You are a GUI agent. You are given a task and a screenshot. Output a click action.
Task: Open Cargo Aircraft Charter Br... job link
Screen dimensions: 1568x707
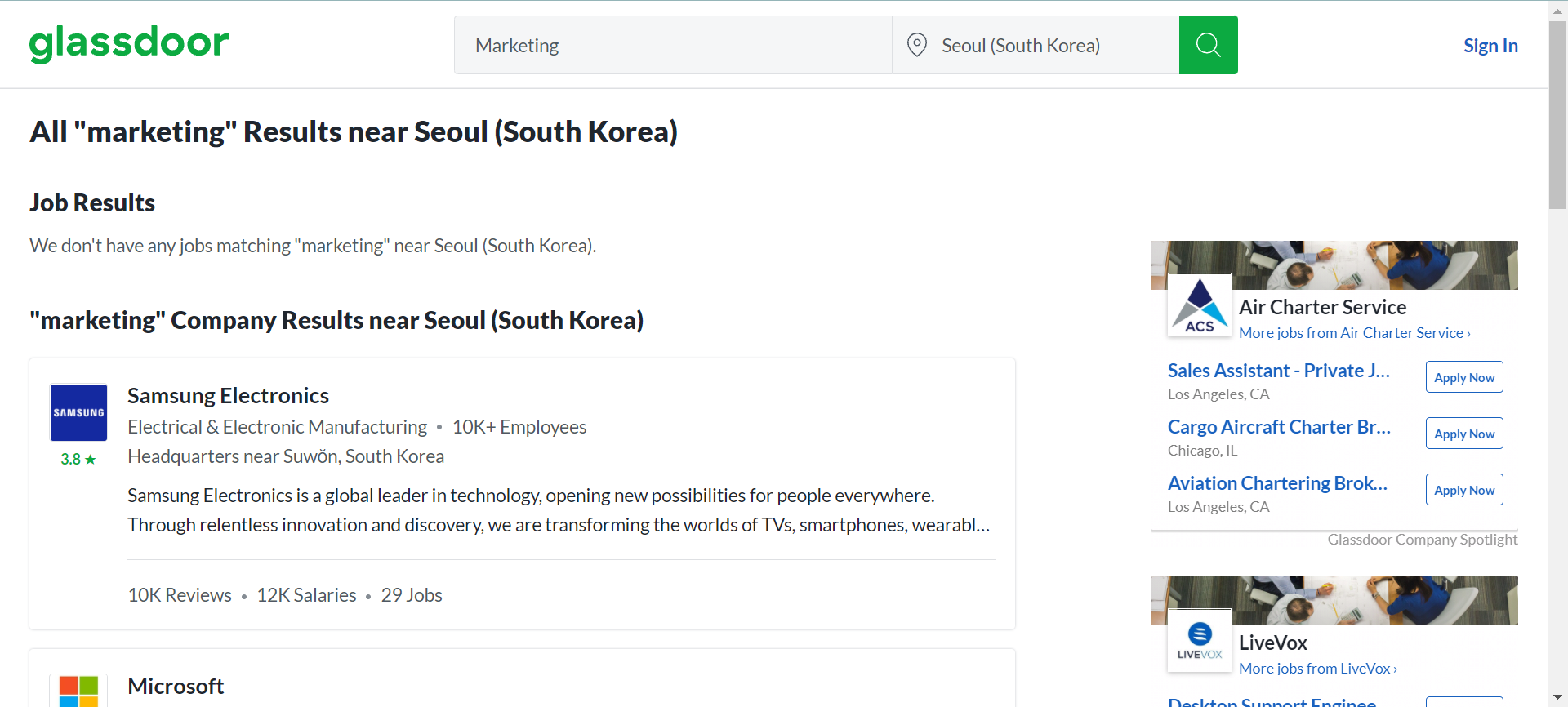[x=1279, y=427]
